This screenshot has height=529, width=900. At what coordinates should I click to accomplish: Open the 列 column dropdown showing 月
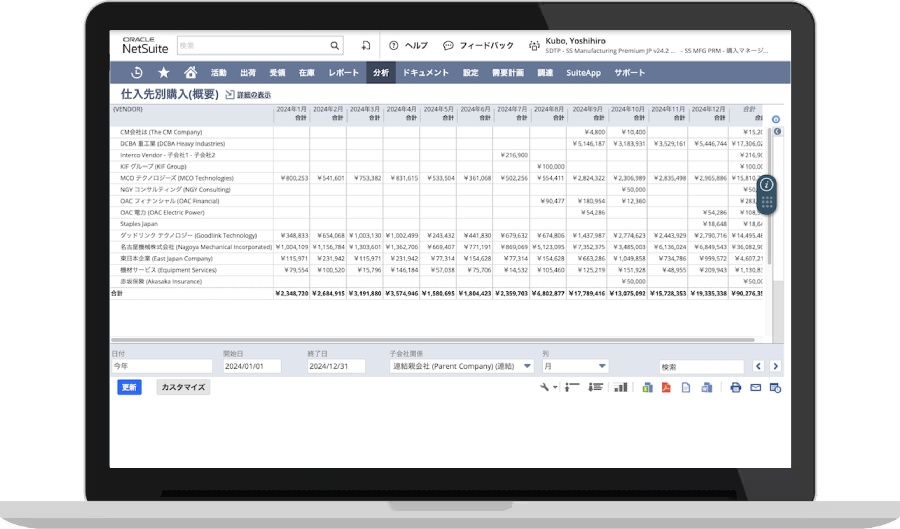(575, 366)
